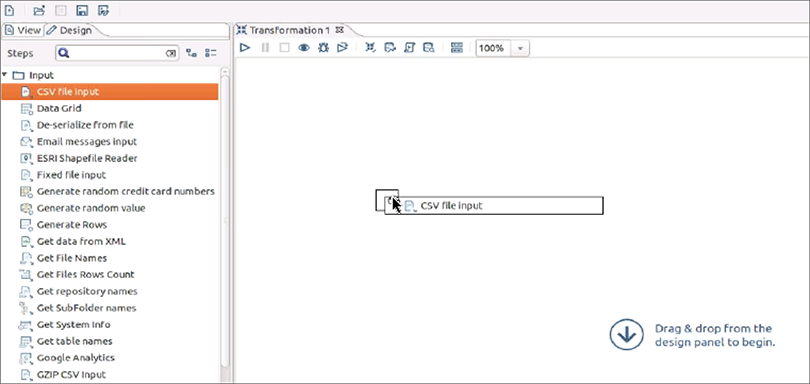
Task: Select the Generate Rows step
Action: pyautogui.click(x=72, y=225)
